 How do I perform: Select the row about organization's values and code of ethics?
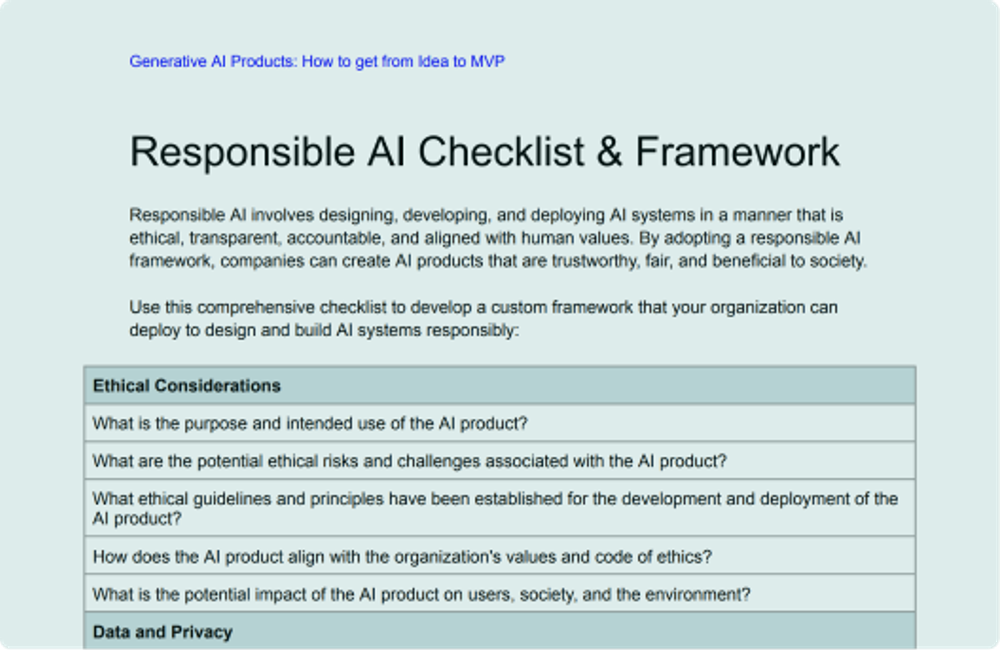click(400, 555)
